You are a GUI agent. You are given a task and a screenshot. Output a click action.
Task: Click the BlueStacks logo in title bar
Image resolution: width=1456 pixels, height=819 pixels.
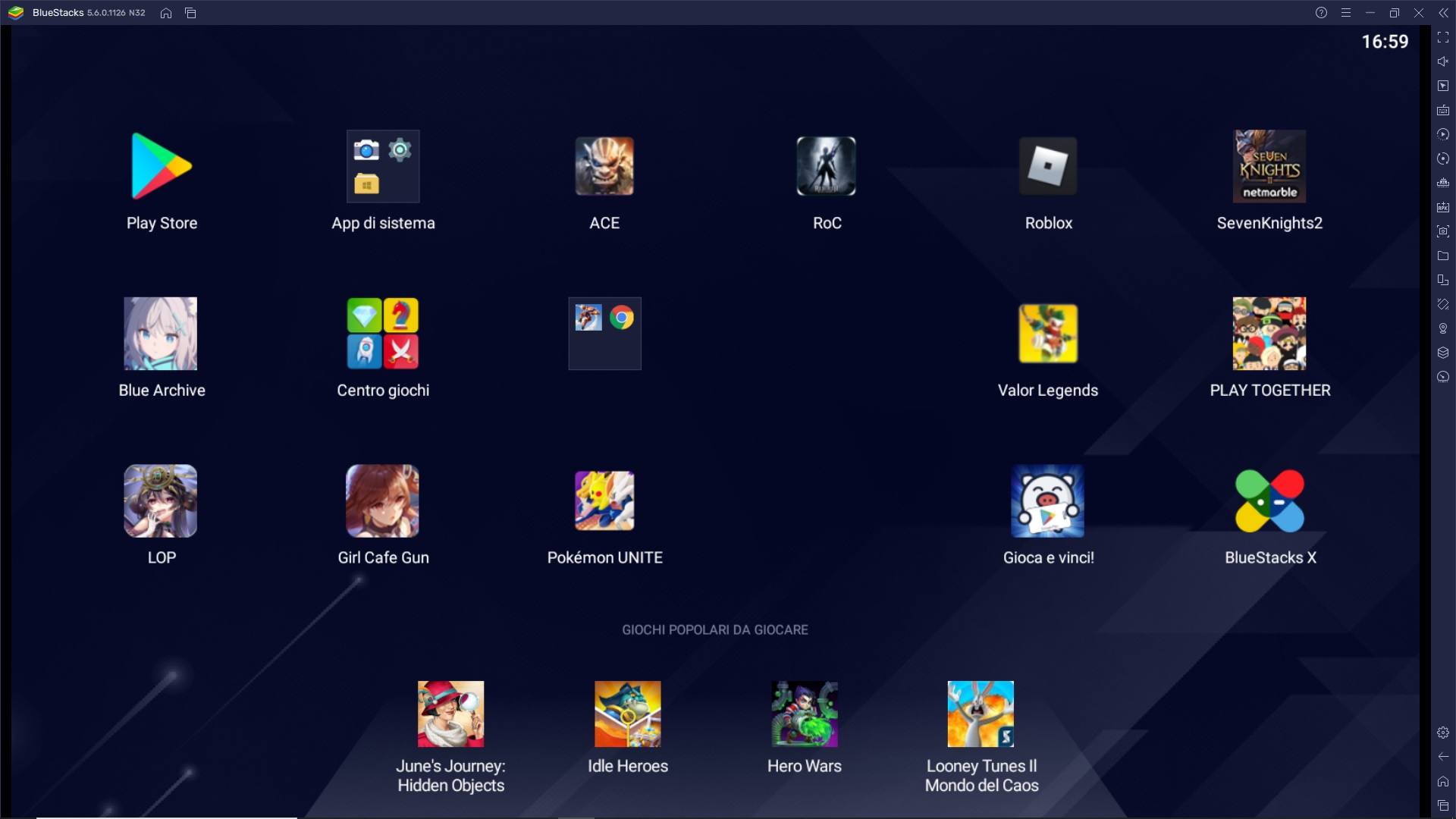coord(16,13)
